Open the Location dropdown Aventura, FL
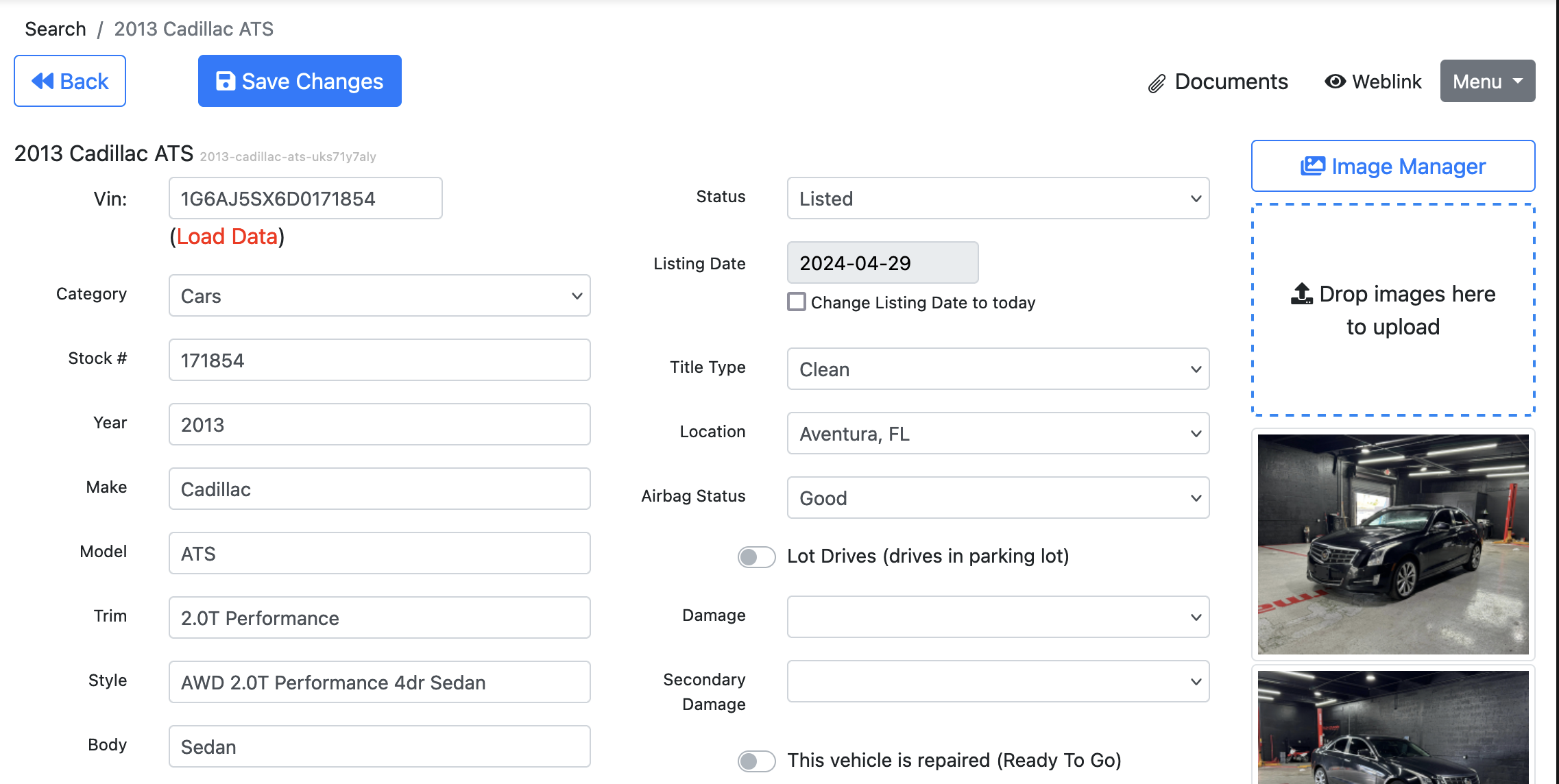1559x784 pixels. (x=998, y=434)
